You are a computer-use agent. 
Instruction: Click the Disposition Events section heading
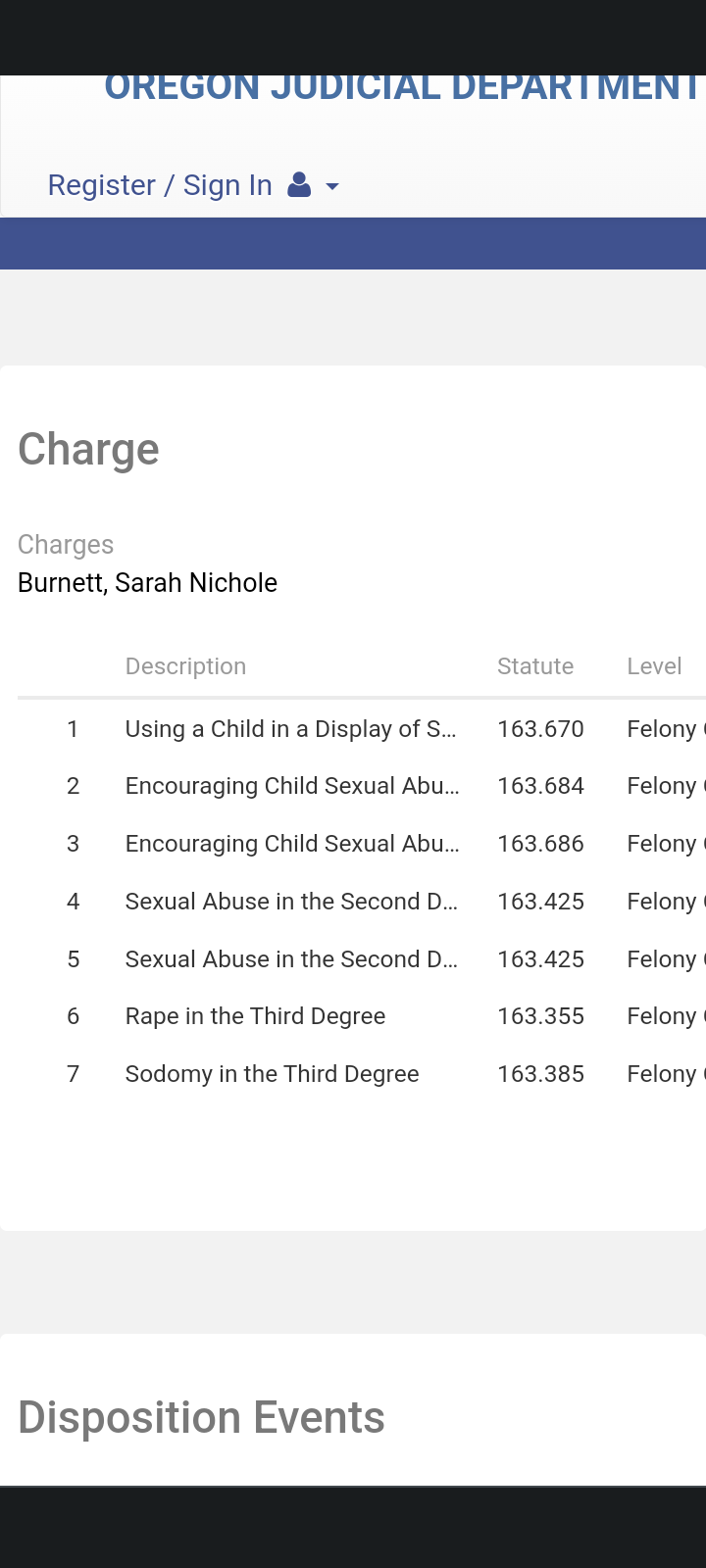point(201,1417)
